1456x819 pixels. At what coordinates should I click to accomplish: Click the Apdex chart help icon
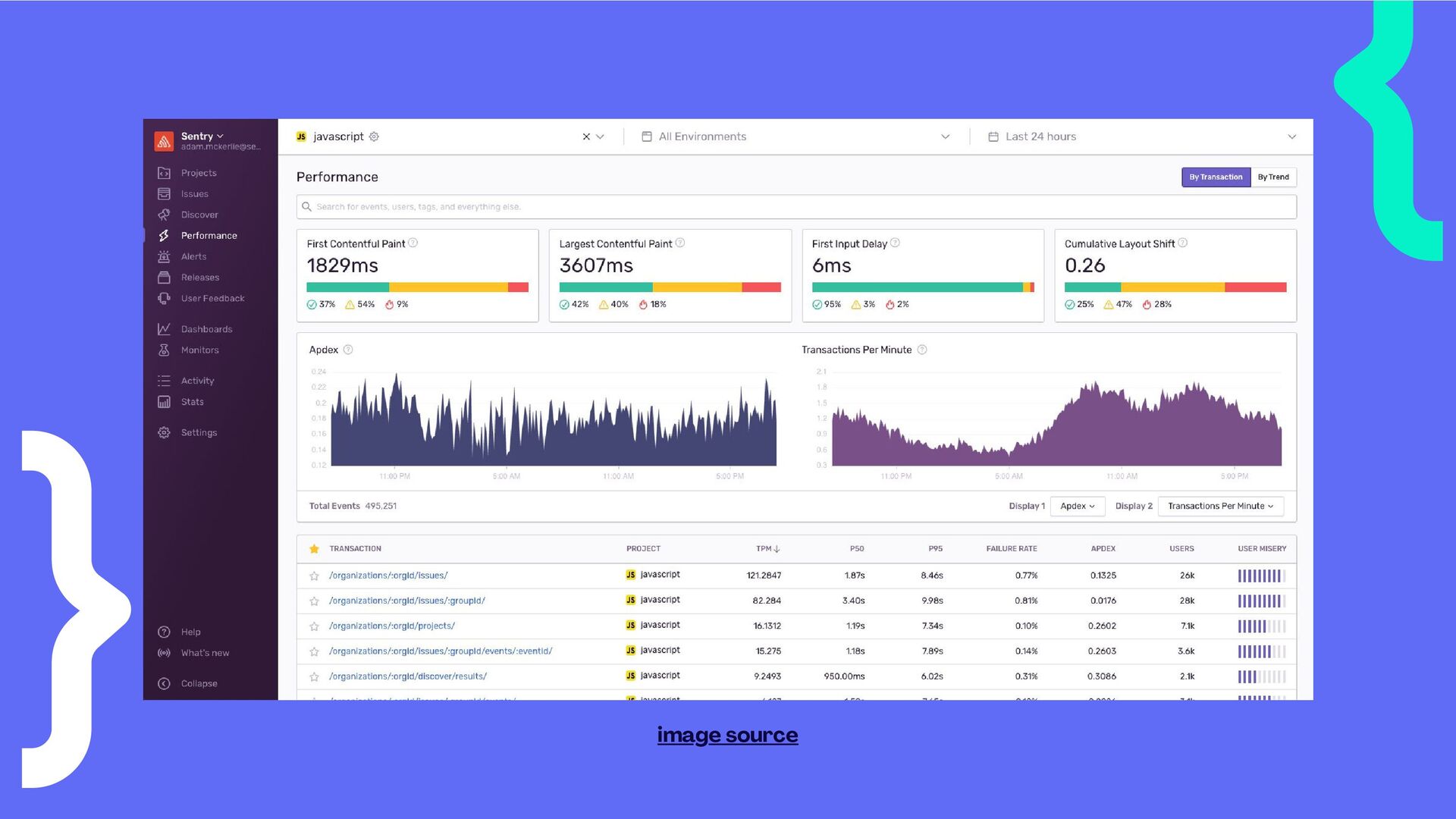click(348, 350)
